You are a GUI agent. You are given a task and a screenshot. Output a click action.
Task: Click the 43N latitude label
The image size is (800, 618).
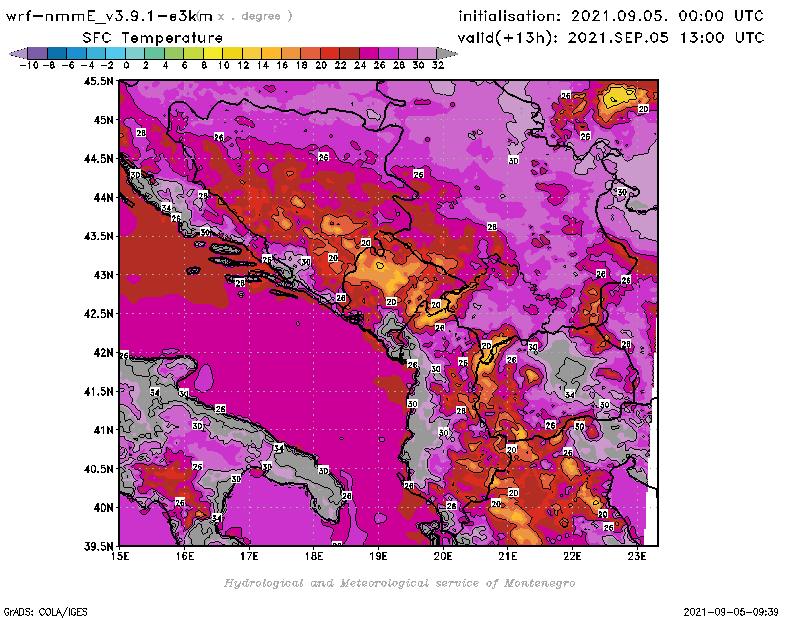(x=103, y=275)
